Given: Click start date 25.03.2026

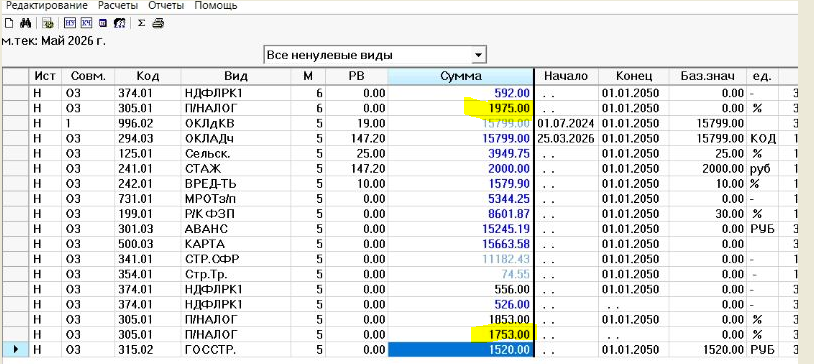Looking at the screenshot, I should pos(566,139).
